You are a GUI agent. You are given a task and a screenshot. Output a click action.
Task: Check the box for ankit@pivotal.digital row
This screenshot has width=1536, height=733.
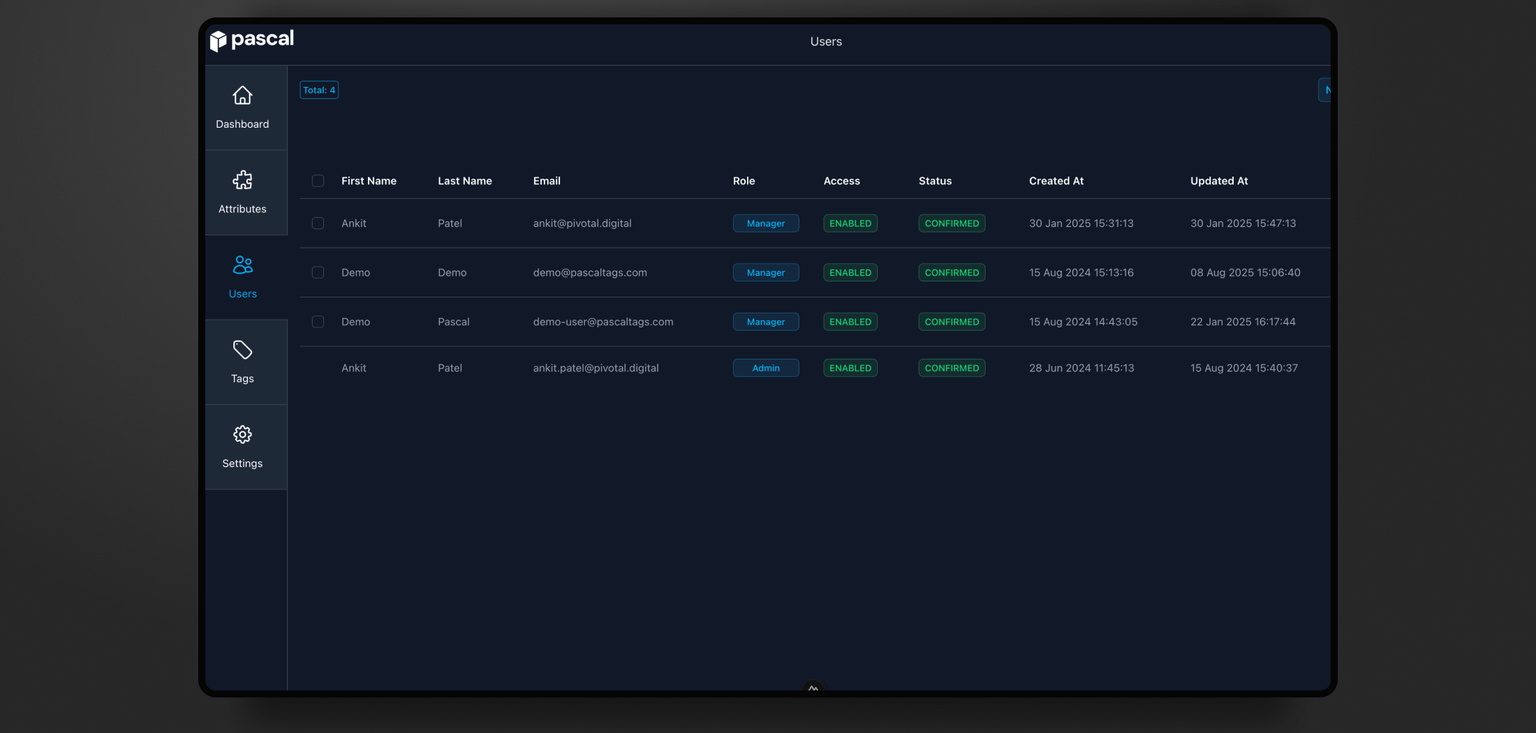point(318,224)
